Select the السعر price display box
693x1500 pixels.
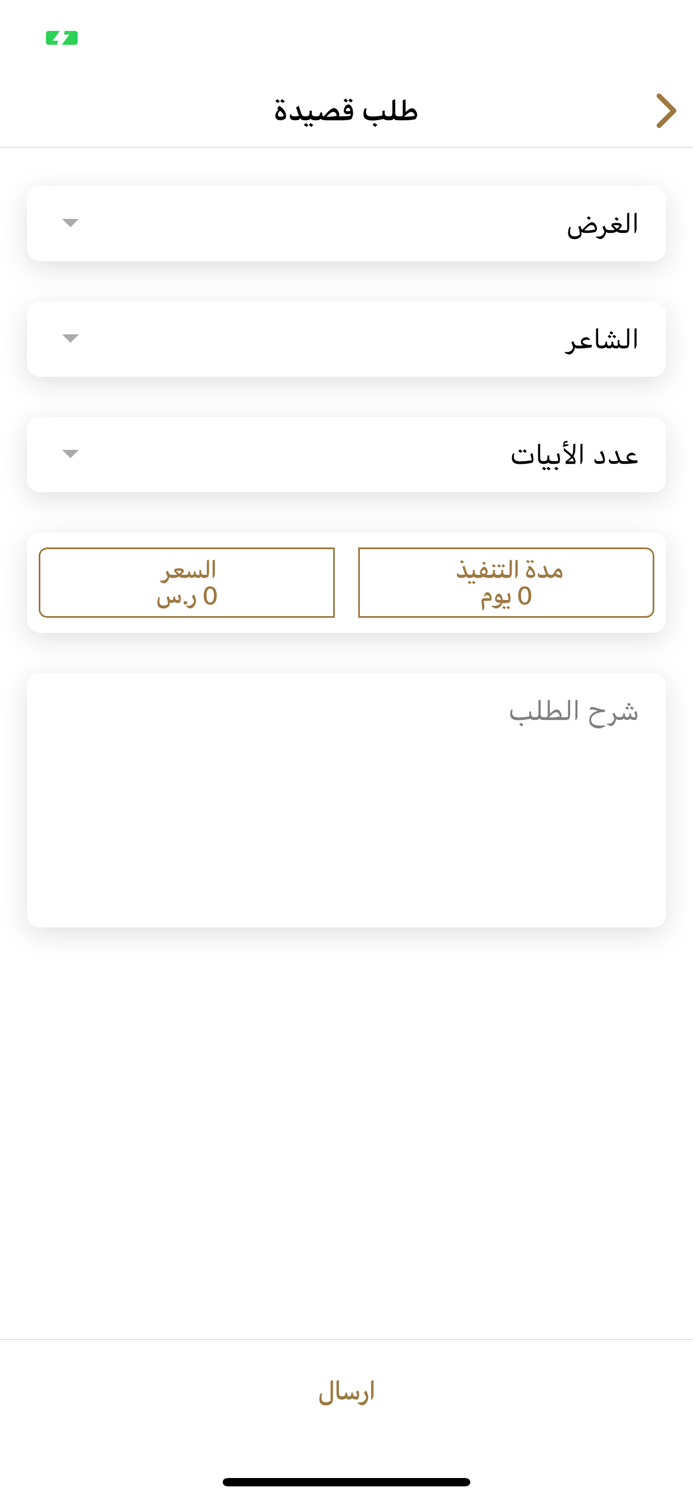coord(187,582)
